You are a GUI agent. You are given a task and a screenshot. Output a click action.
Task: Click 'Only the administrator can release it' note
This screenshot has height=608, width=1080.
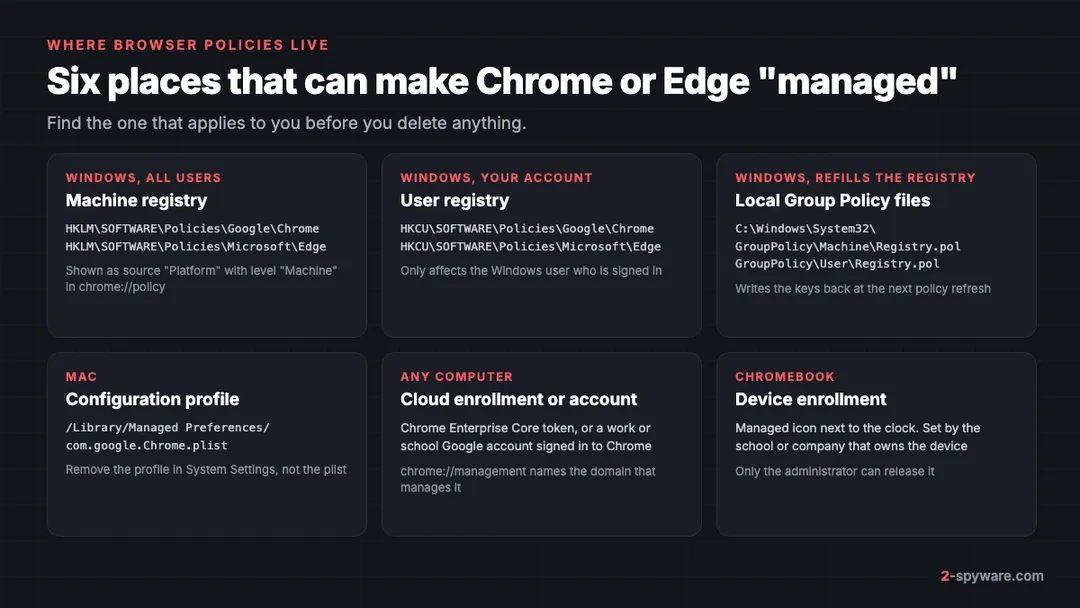tap(835, 472)
